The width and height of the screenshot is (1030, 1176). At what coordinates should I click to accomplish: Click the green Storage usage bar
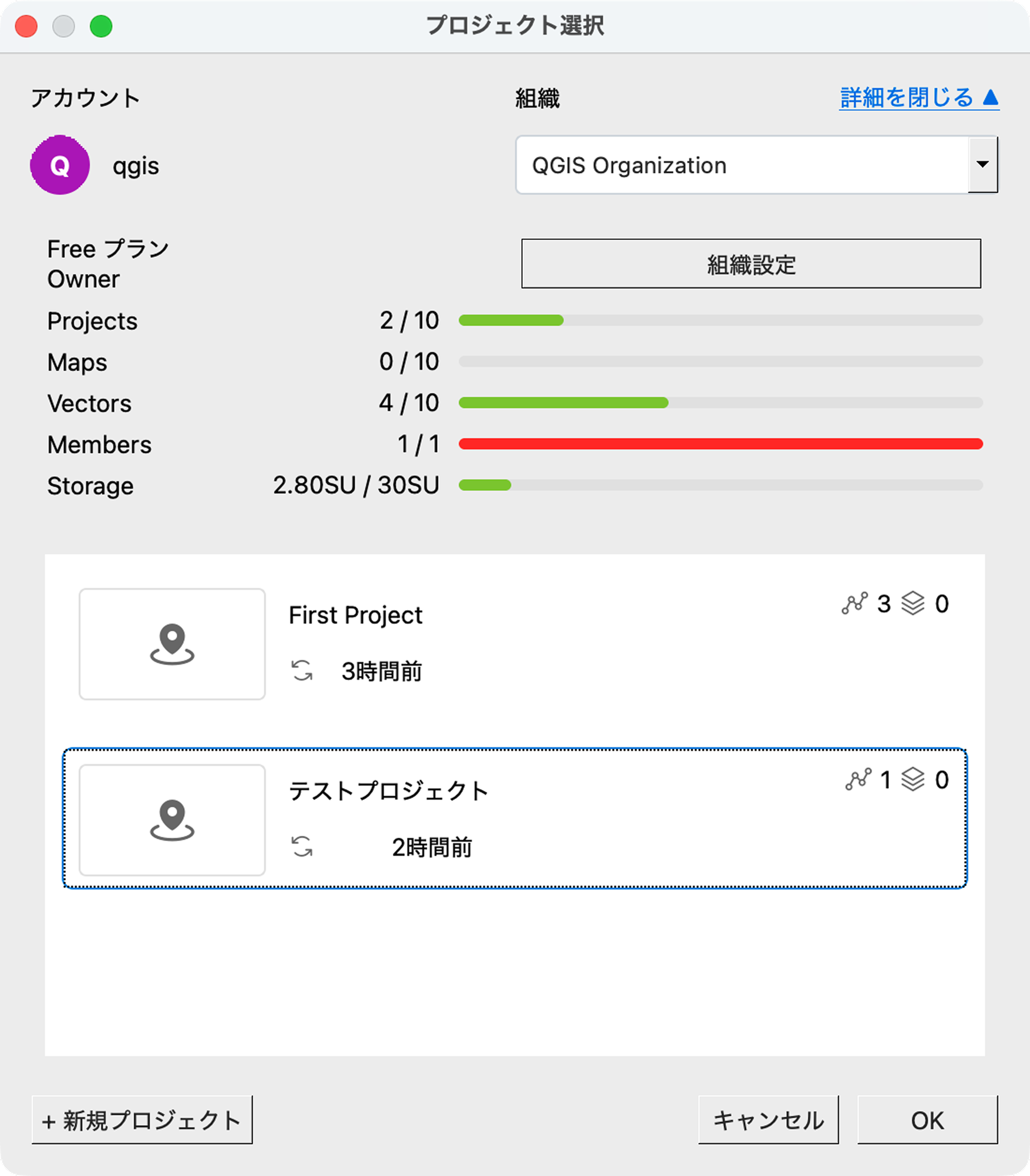[486, 485]
